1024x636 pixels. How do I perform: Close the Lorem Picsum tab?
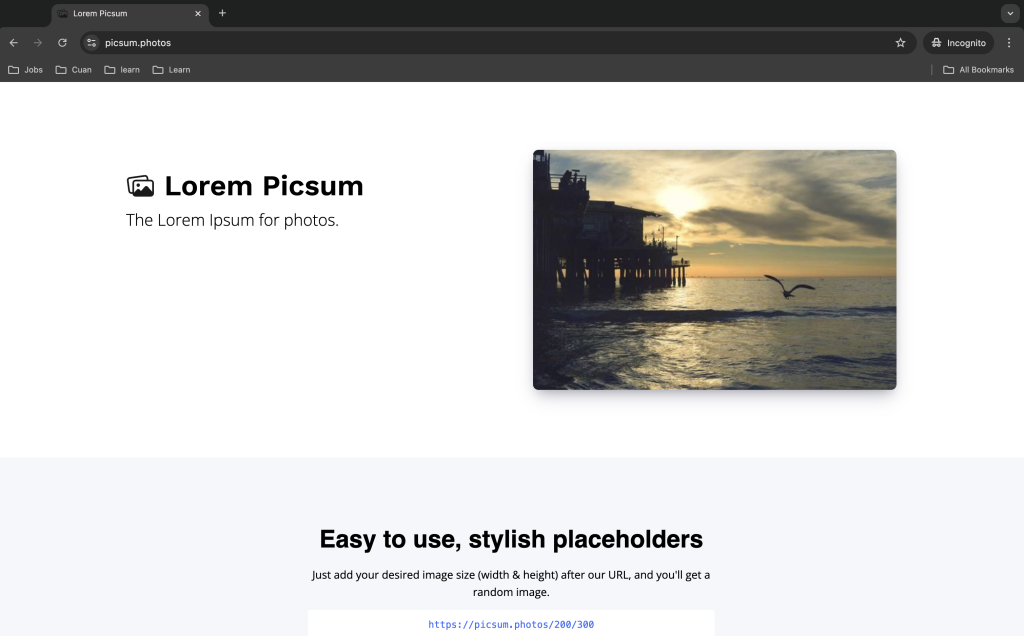pos(198,14)
